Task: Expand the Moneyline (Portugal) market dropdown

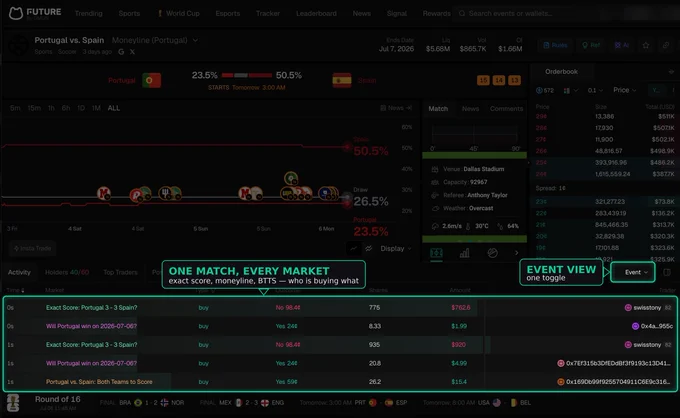Action: click(155, 40)
